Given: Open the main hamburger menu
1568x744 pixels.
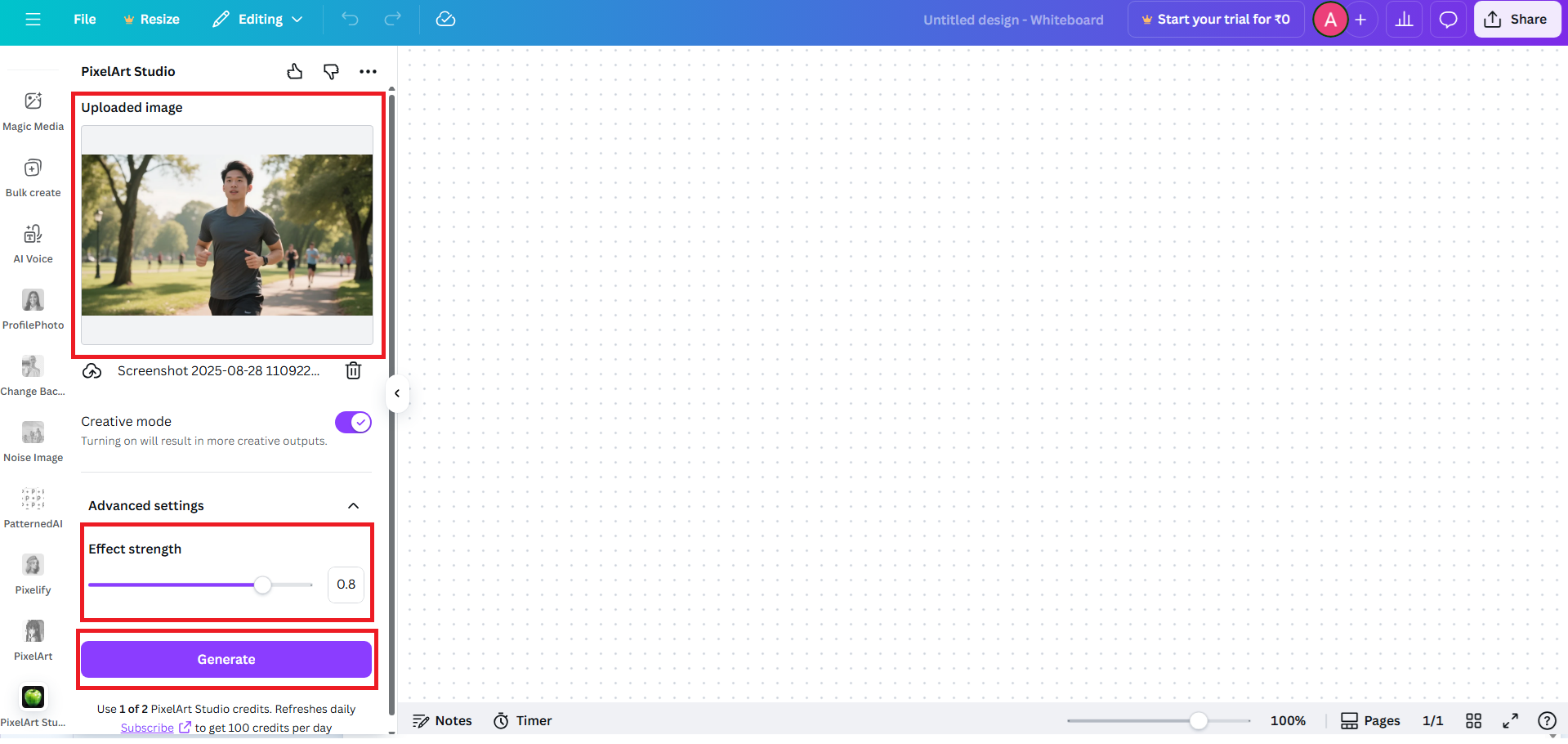Looking at the screenshot, I should [x=33, y=19].
